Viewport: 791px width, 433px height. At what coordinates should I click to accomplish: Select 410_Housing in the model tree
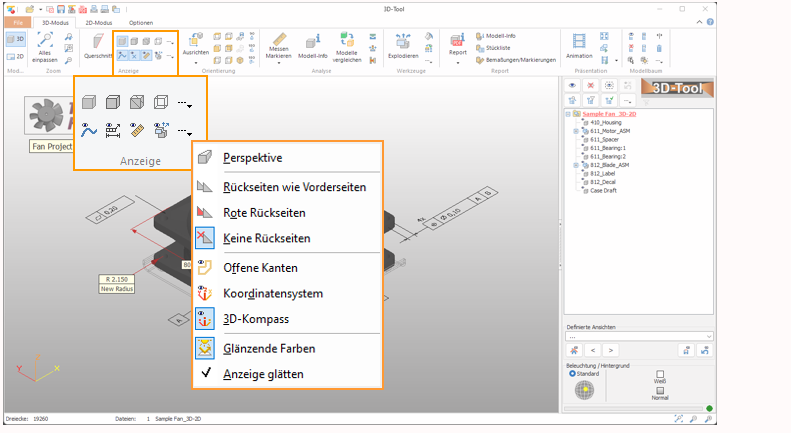607,122
